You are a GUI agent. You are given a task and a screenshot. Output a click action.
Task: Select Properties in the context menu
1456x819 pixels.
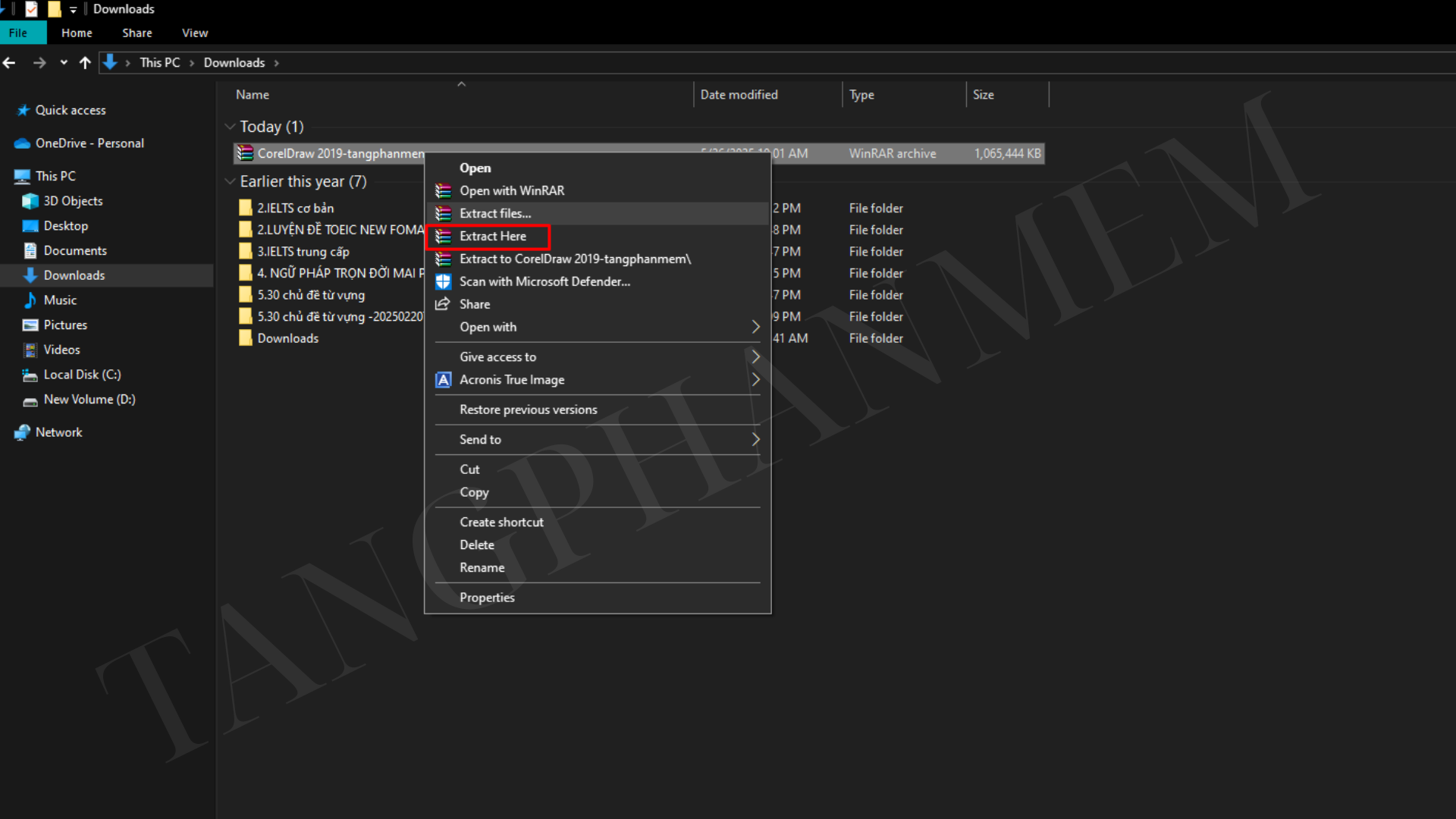pyautogui.click(x=487, y=598)
